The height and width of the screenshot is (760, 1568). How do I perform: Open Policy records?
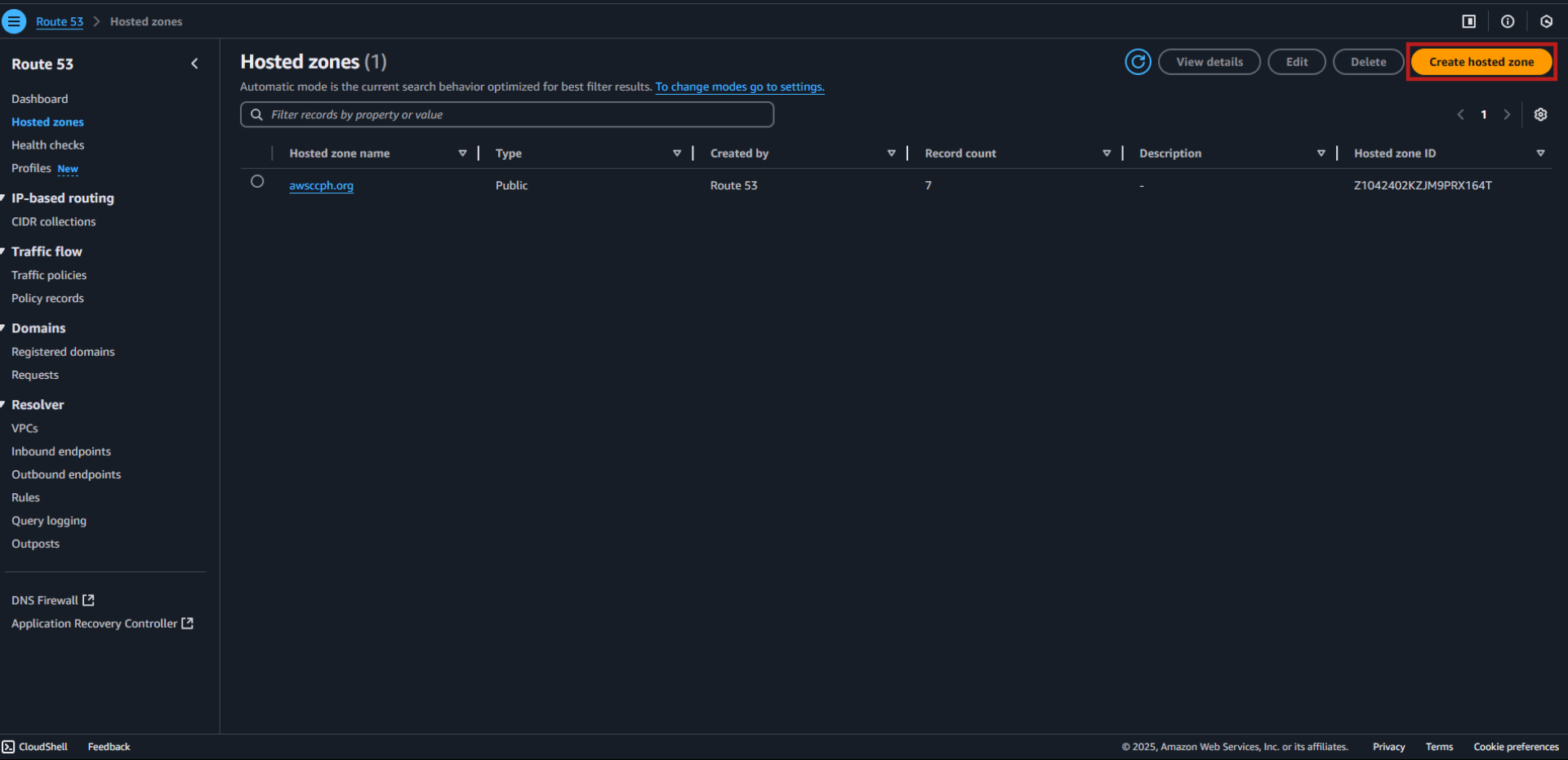[x=47, y=298]
